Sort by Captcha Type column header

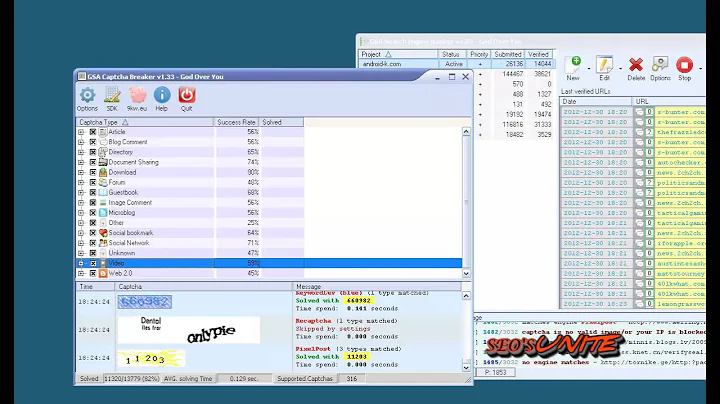pyautogui.click(x=145, y=122)
